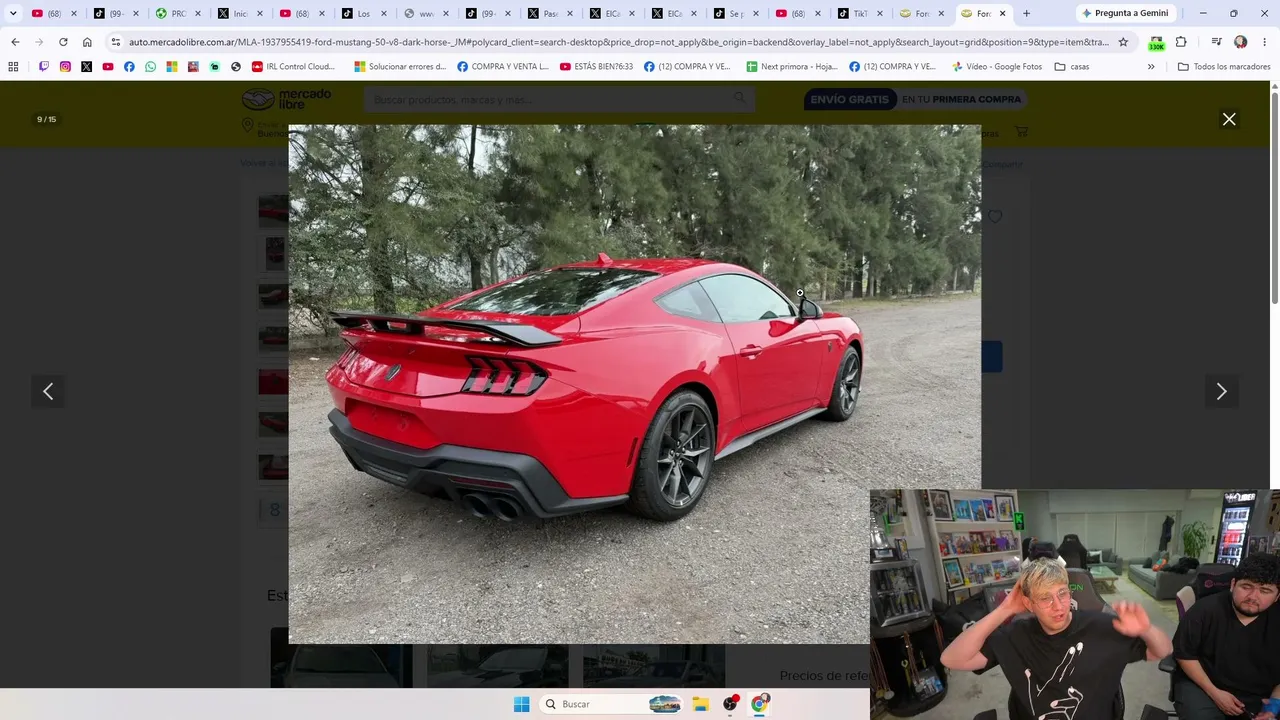This screenshot has width=1280, height=720.
Task: Open a new browser tab
Action: pos(1026,13)
